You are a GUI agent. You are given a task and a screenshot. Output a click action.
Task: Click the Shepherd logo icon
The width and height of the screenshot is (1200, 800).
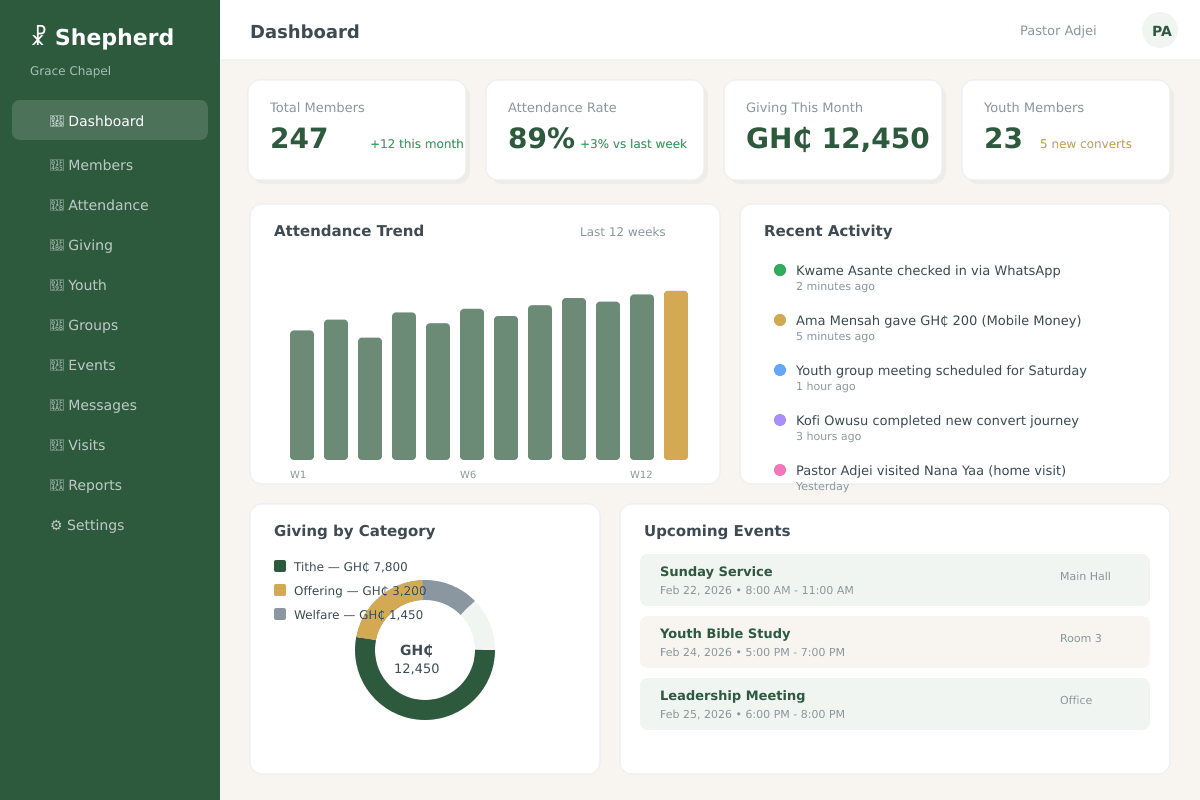pos(37,33)
